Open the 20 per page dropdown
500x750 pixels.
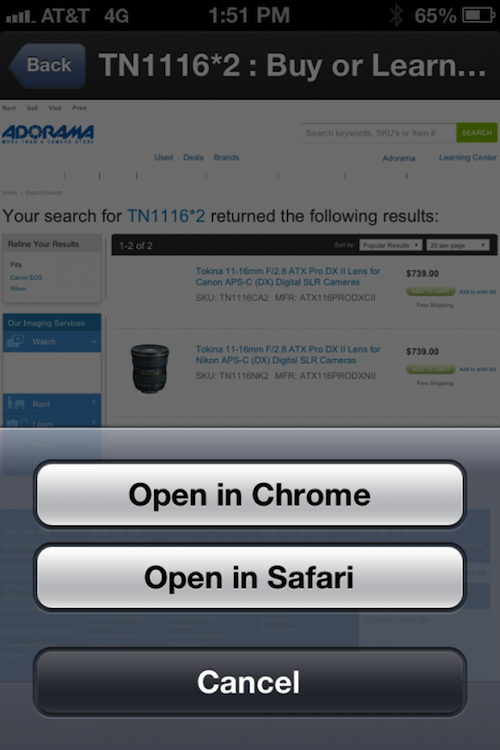tap(458, 245)
